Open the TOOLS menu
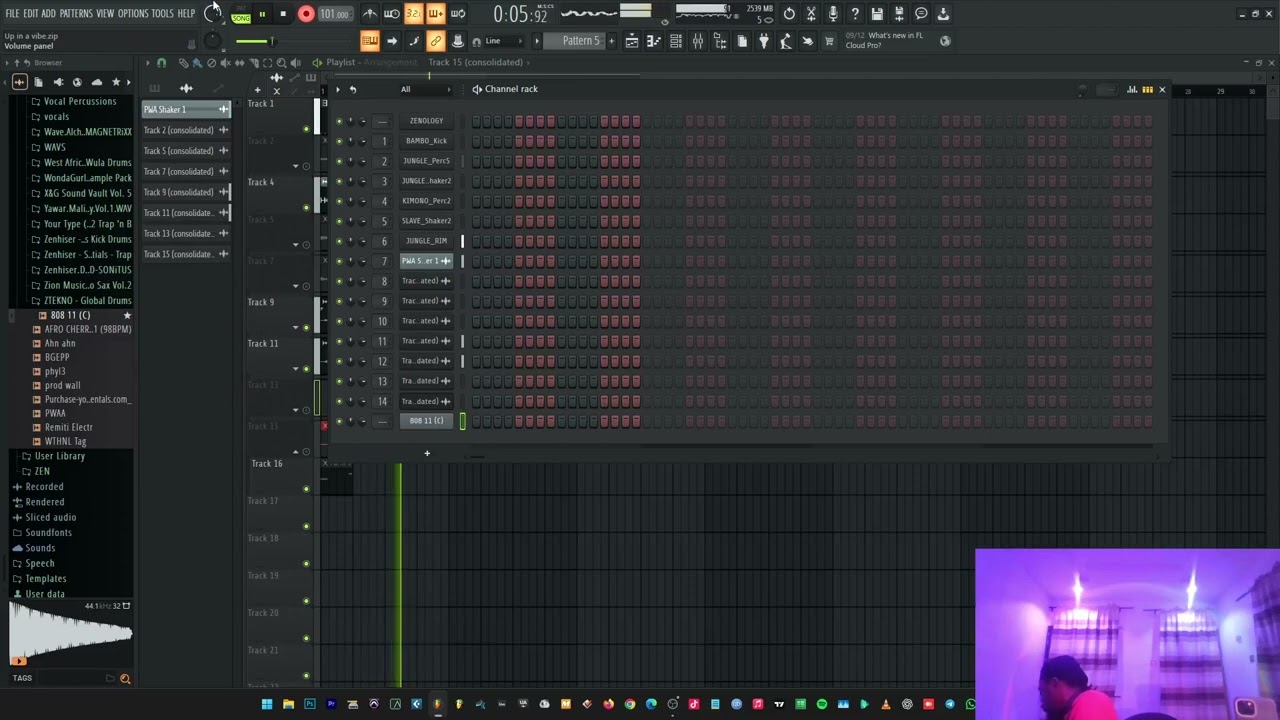 pyautogui.click(x=163, y=14)
